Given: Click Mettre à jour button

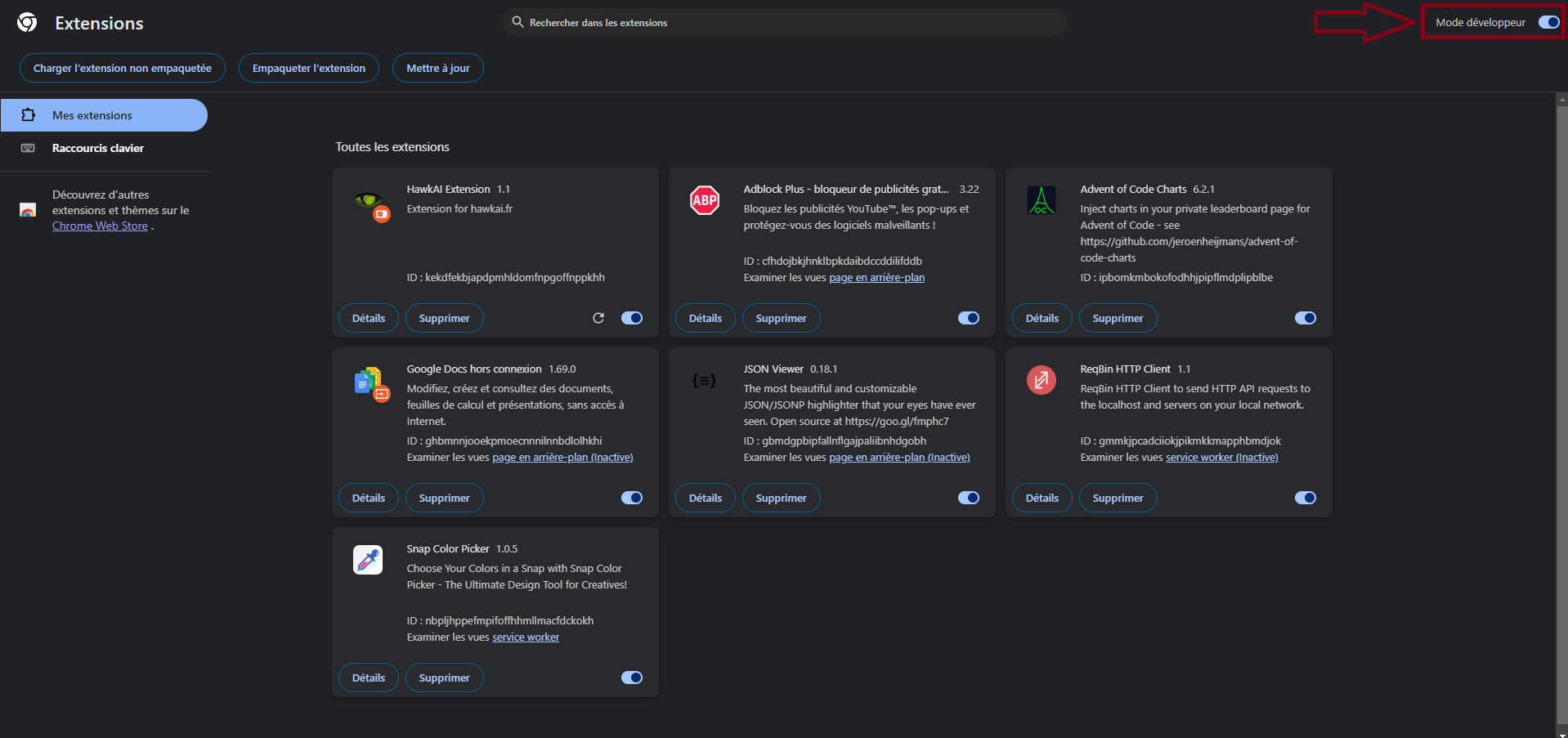Looking at the screenshot, I should pos(438,68).
